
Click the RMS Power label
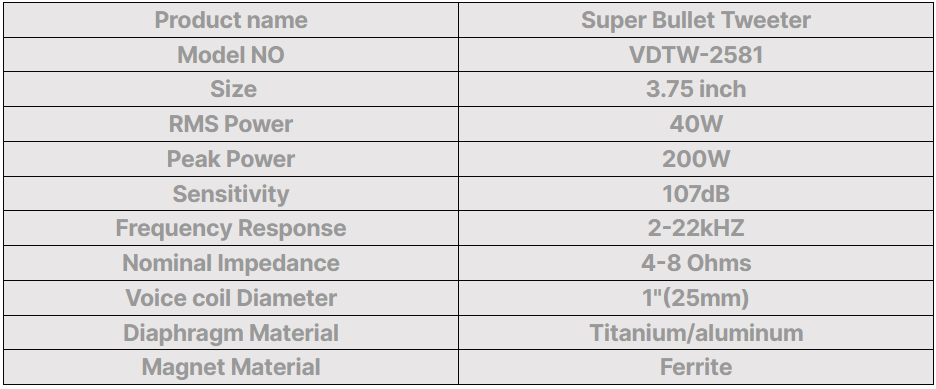click(231, 124)
